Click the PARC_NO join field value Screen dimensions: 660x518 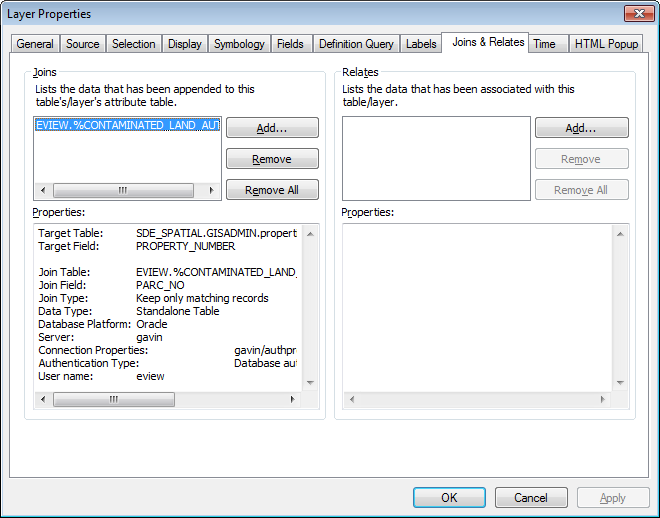tap(160, 285)
